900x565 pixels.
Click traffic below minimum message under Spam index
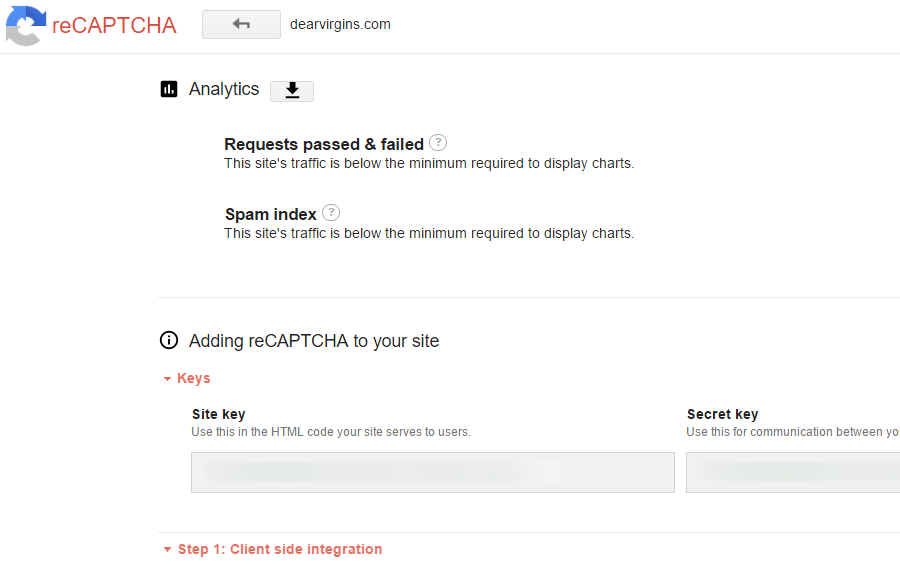tap(429, 234)
